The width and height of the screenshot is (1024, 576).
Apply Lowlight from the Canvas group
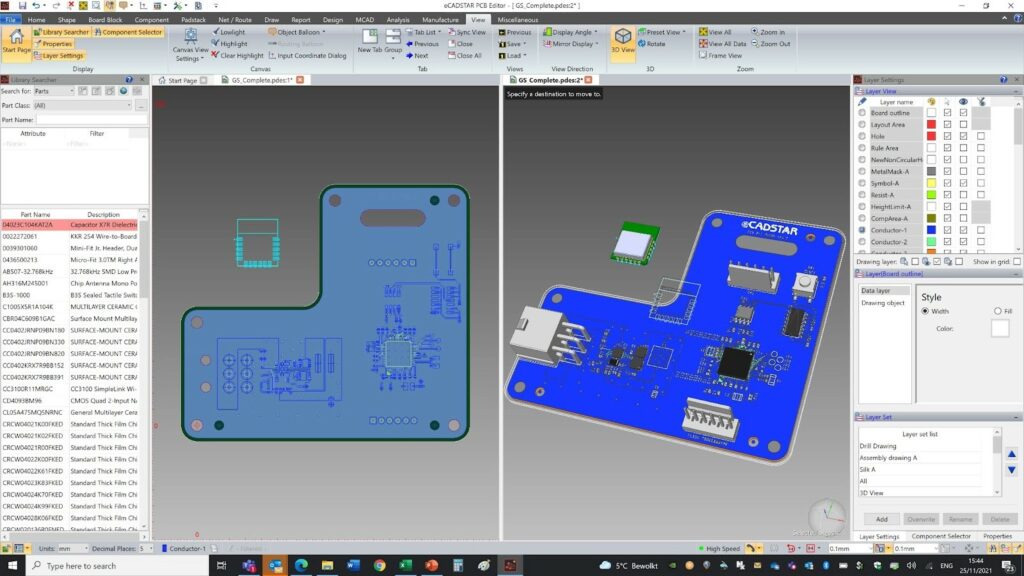click(x=228, y=32)
